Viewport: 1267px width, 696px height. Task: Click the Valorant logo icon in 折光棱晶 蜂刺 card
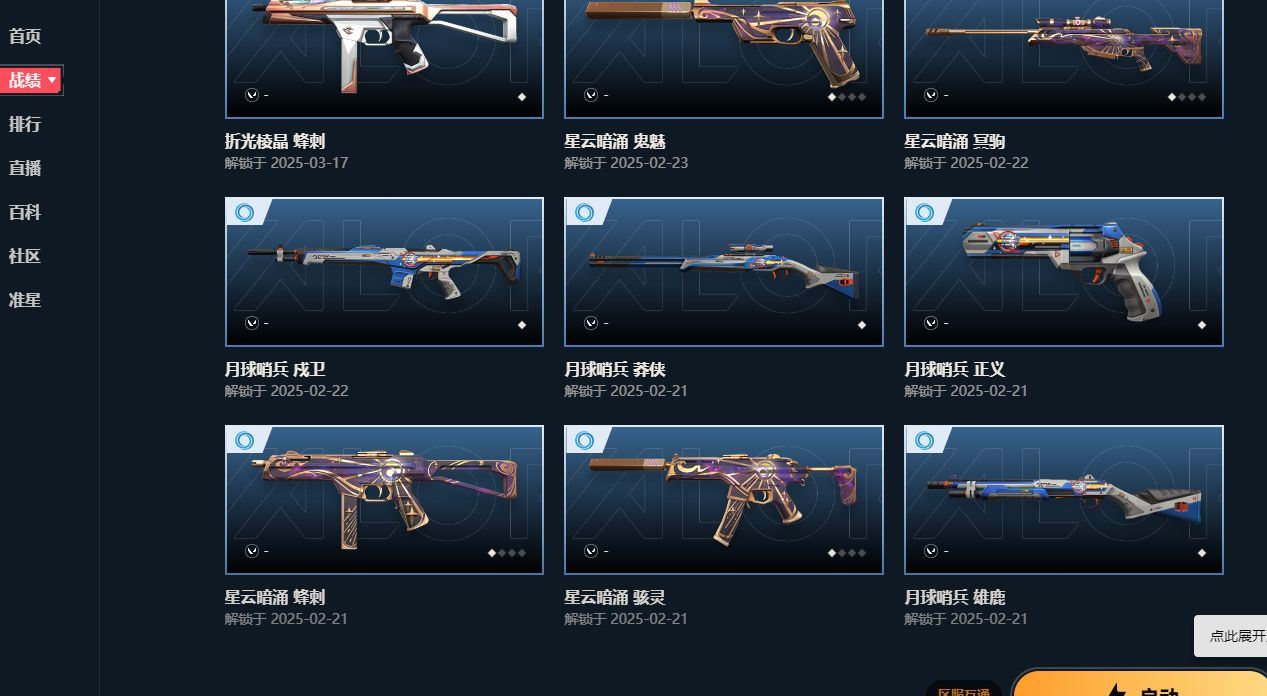pyautogui.click(x=251, y=95)
